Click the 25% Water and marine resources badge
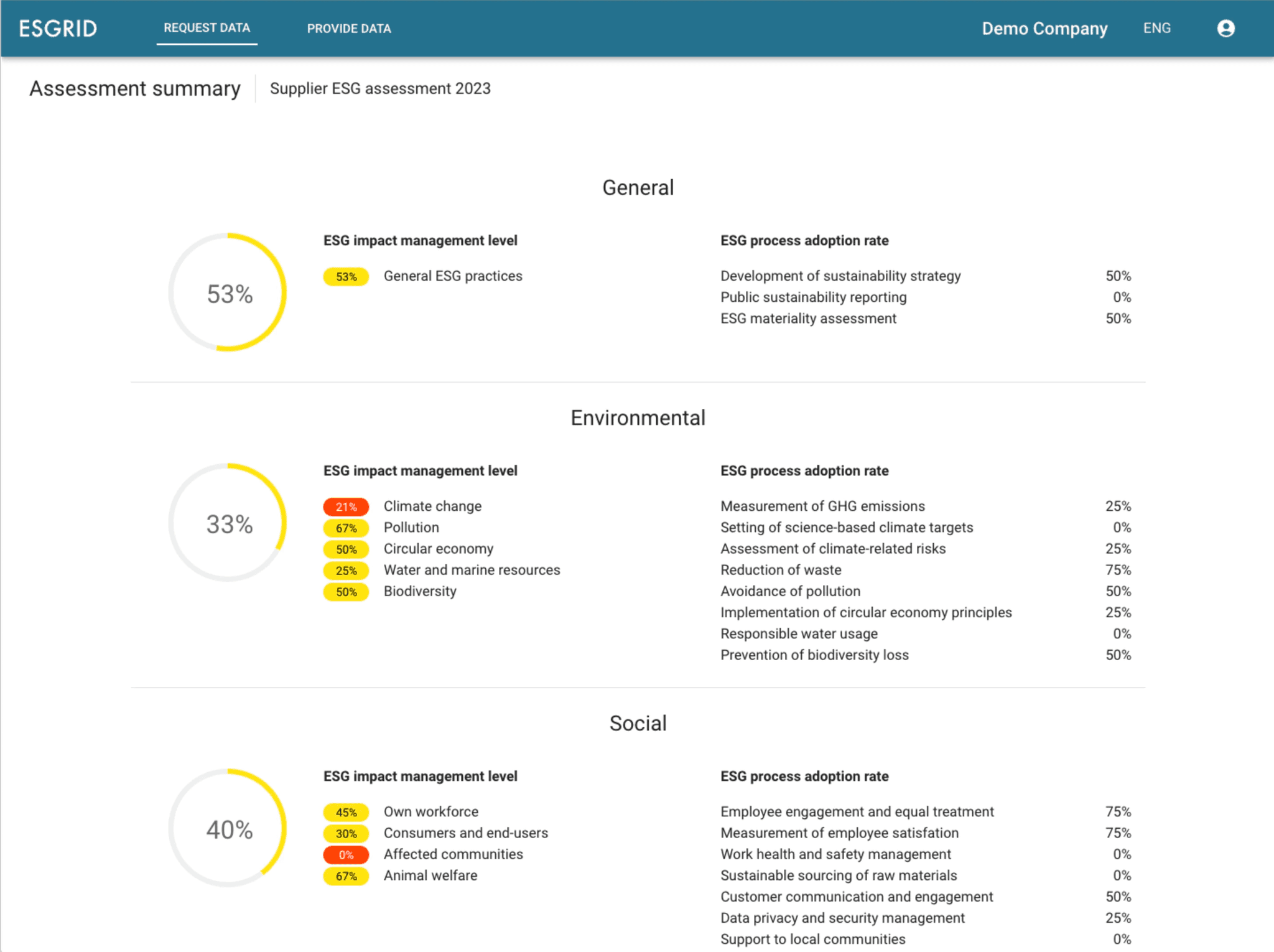The width and height of the screenshot is (1274, 952). click(346, 570)
